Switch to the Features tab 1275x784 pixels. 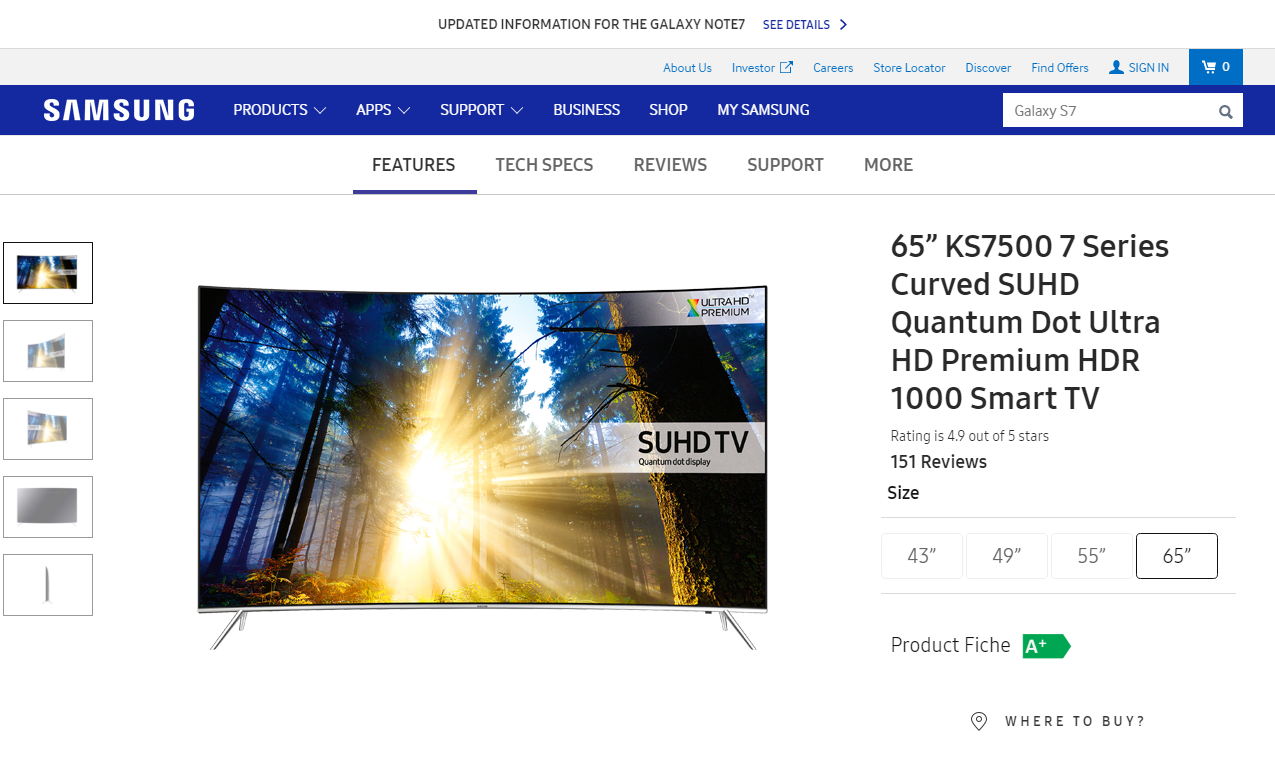pyautogui.click(x=414, y=165)
